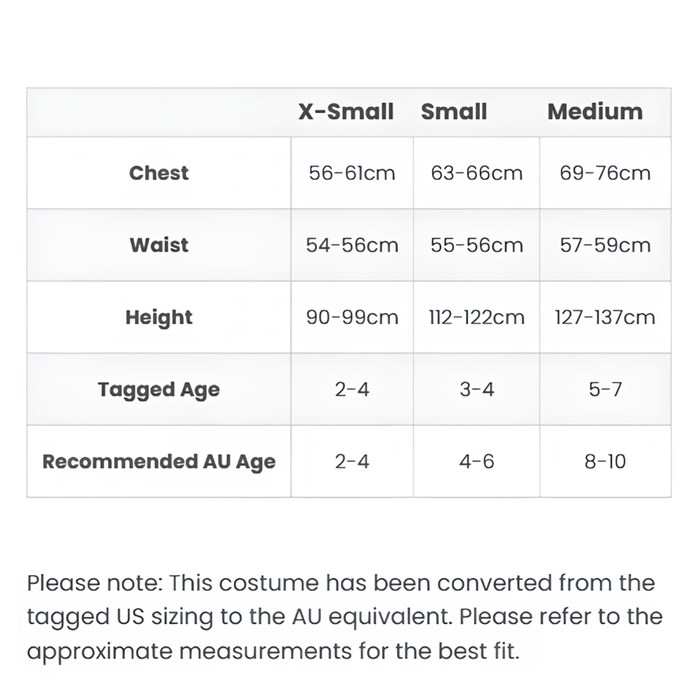Click the 112-122cm height cell

click(477, 317)
